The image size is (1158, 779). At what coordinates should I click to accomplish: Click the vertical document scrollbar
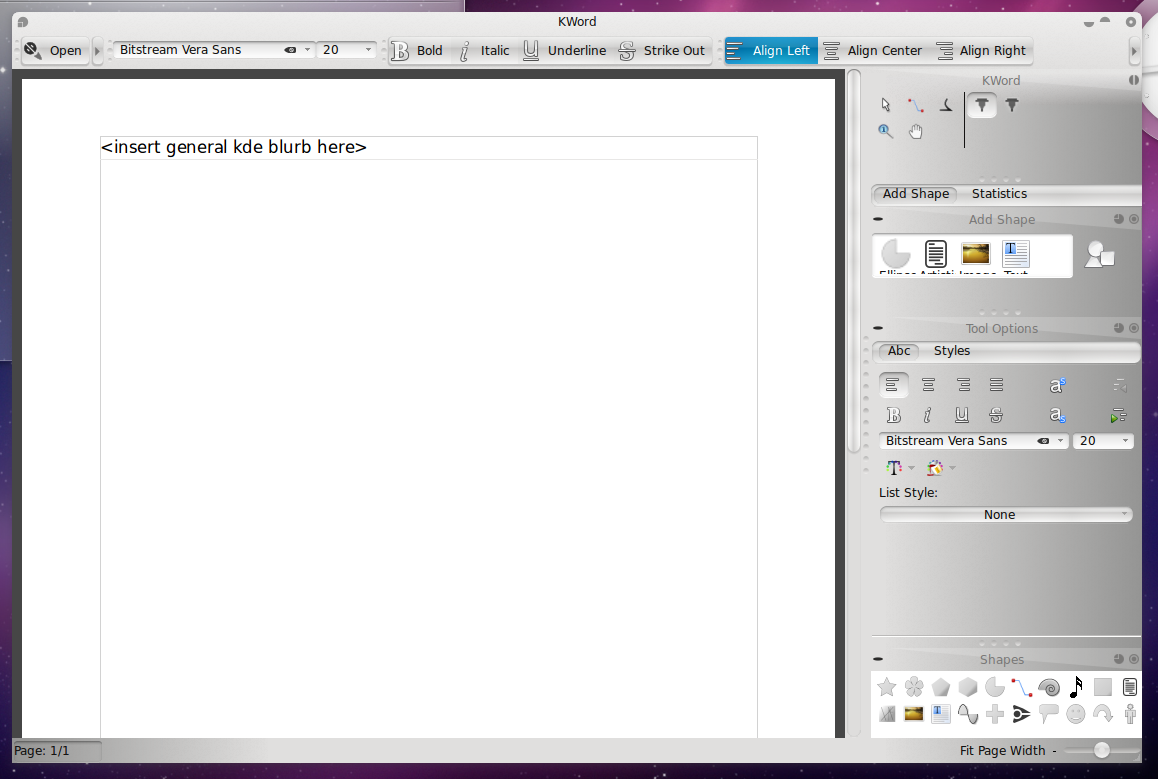point(854,260)
